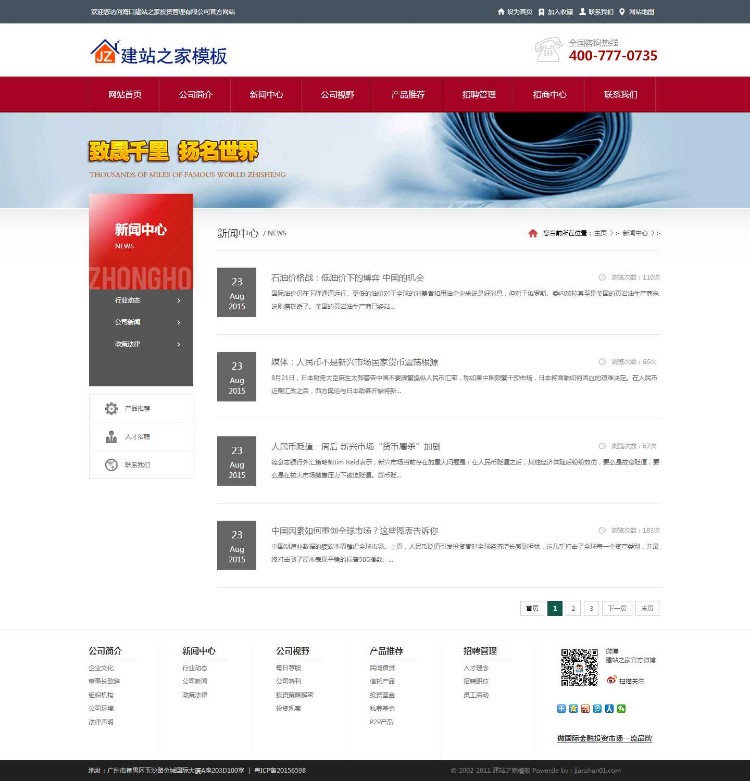
Task: Click the person icon in the top bar
Action: 582,11
